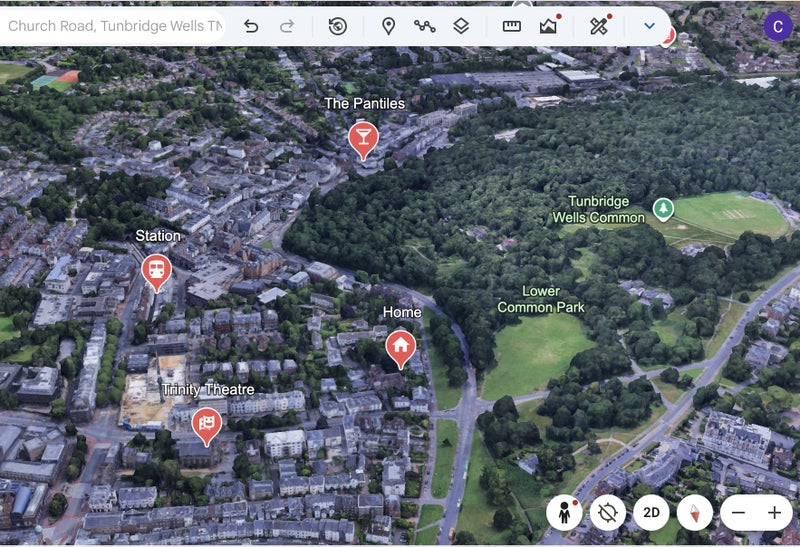Open the map style landscape icon
The height and width of the screenshot is (547, 800).
coord(548,26)
